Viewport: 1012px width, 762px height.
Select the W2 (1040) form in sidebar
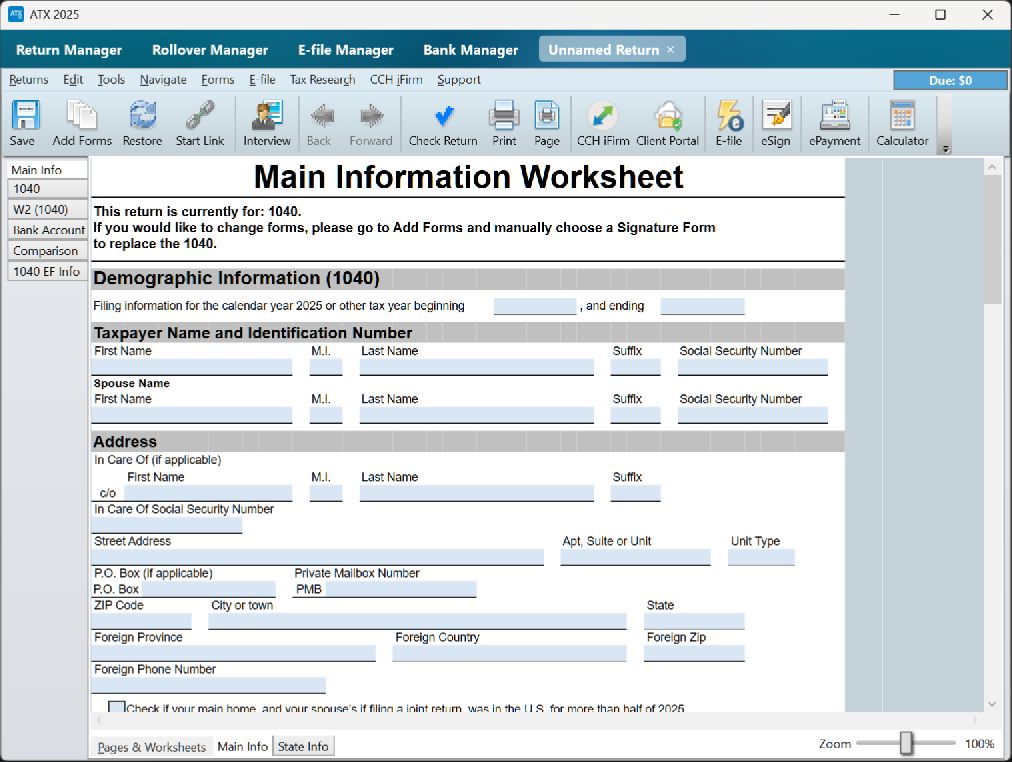pos(47,209)
